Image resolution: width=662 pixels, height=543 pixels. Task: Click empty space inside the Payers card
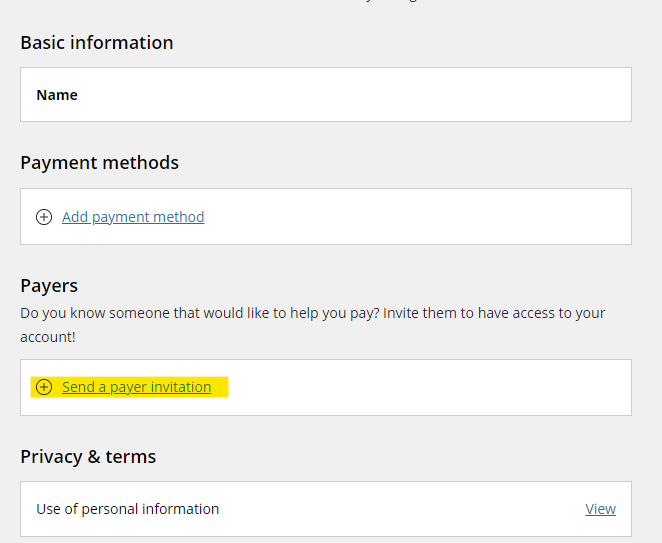point(426,388)
